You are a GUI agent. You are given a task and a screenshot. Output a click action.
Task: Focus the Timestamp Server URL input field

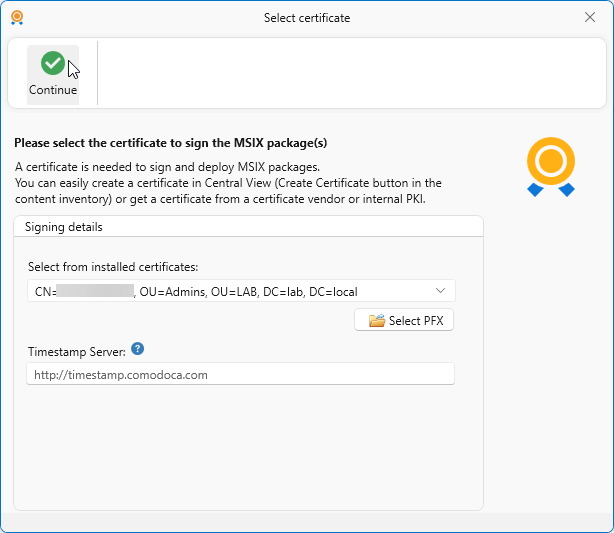click(x=240, y=375)
